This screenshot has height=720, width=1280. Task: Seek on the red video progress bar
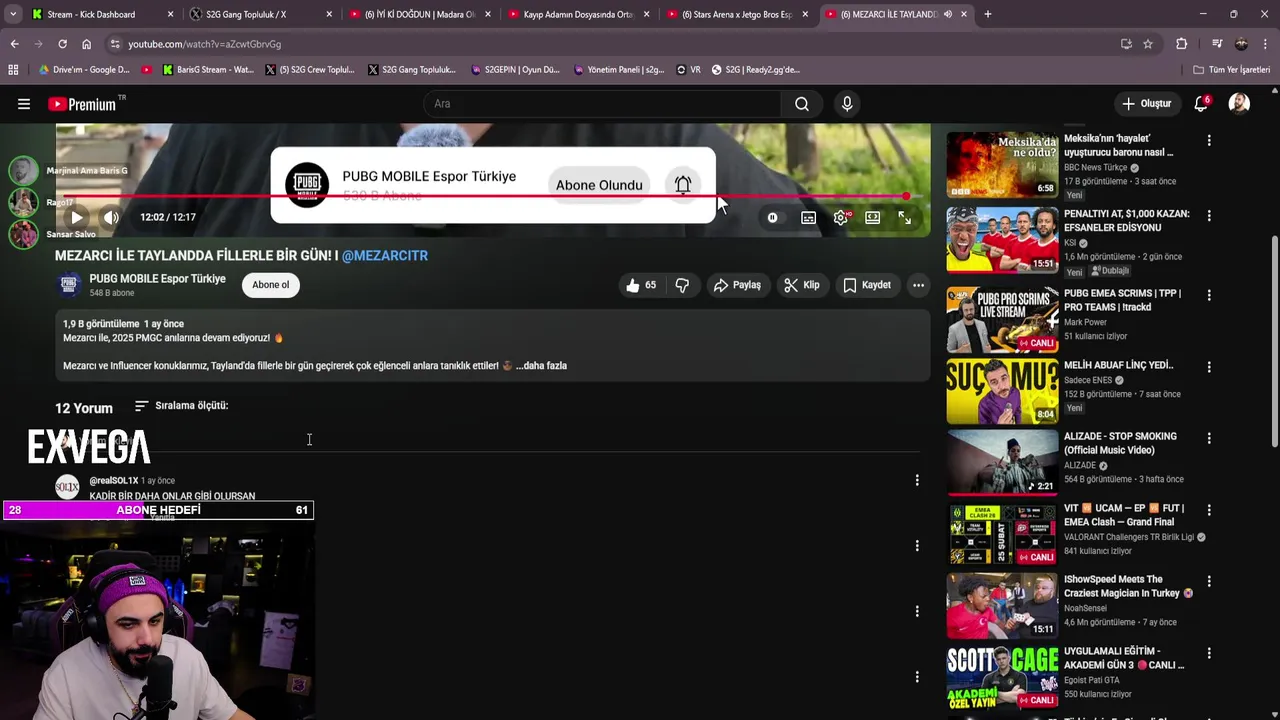pos(487,196)
